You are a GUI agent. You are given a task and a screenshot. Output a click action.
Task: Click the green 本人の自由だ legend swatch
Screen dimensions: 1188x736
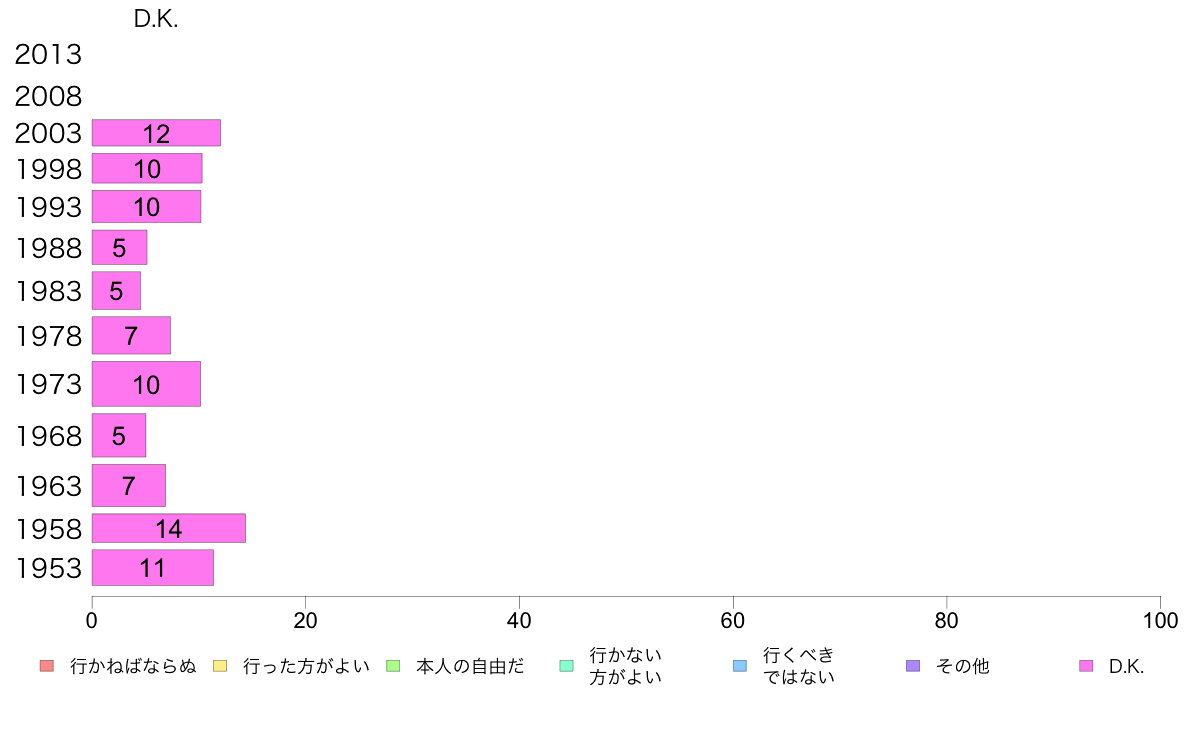393,666
